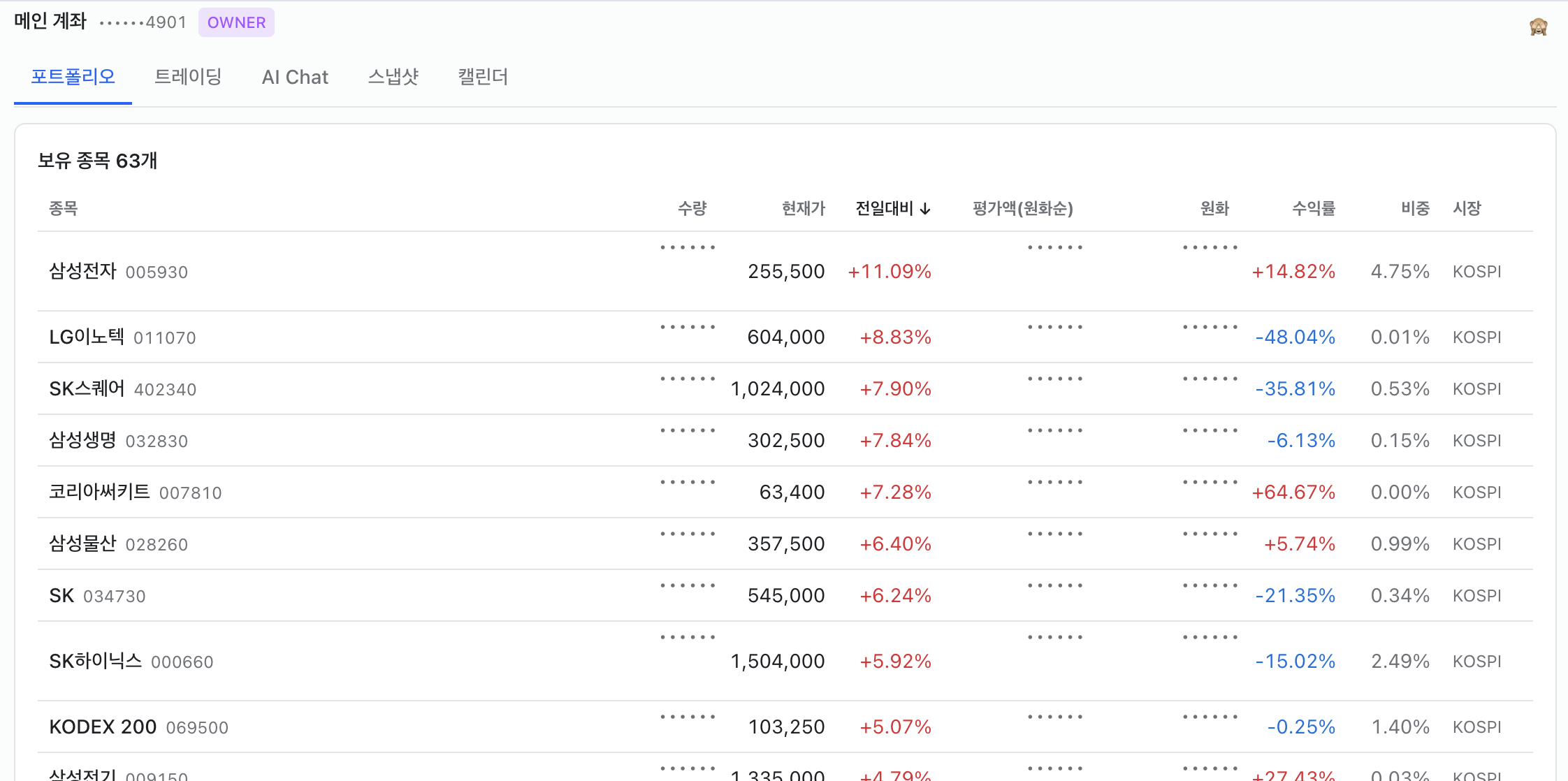1568x781 pixels.
Task: Open the AI Chat tab
Action: (x=295, y=77)
